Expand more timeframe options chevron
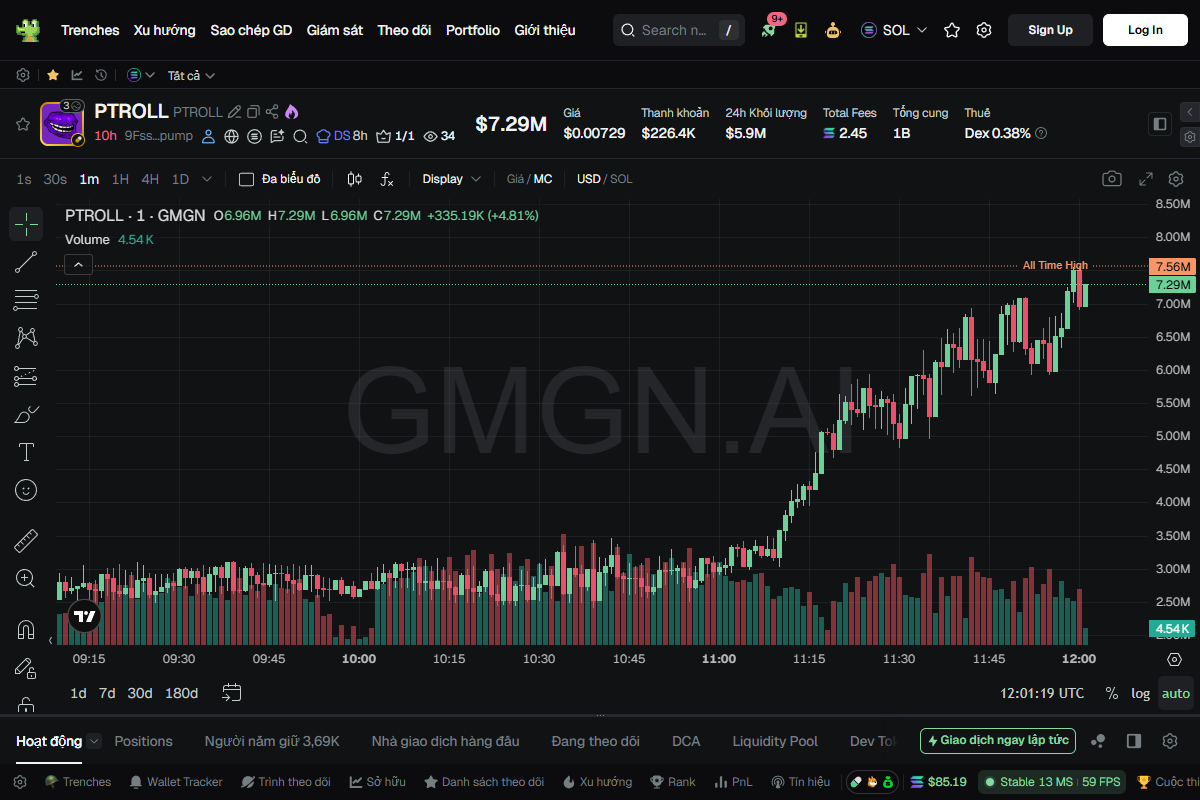This screenshot has height=800, width=1200. tap(207, 179)
